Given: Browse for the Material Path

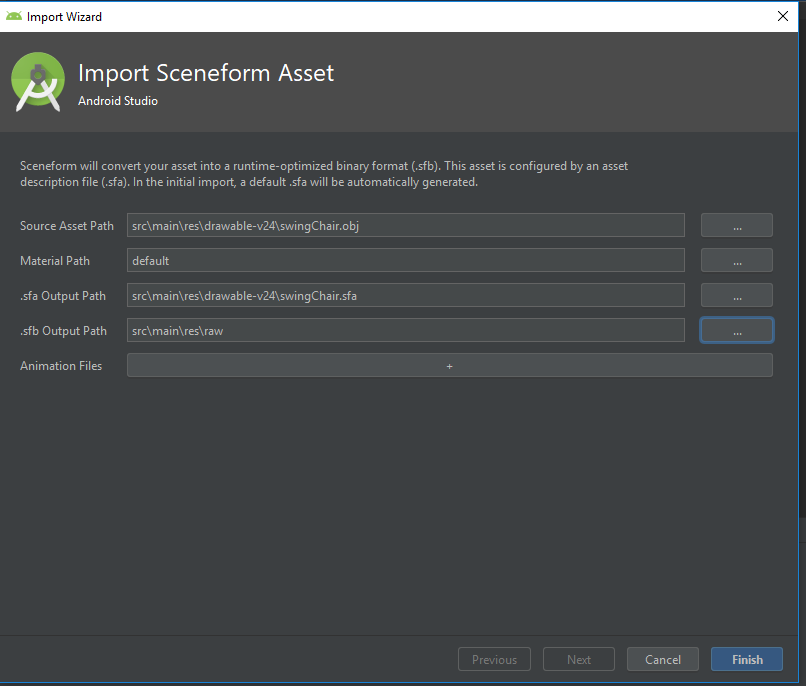Looking at the screenshot, I should 737,261.
